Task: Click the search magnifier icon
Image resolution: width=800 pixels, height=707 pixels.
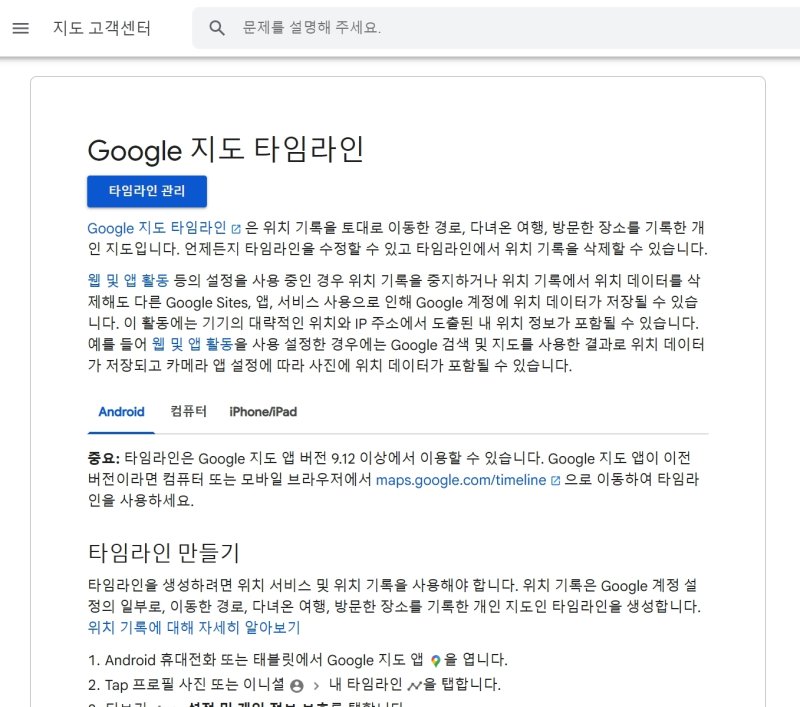Action: coord(217,28)
